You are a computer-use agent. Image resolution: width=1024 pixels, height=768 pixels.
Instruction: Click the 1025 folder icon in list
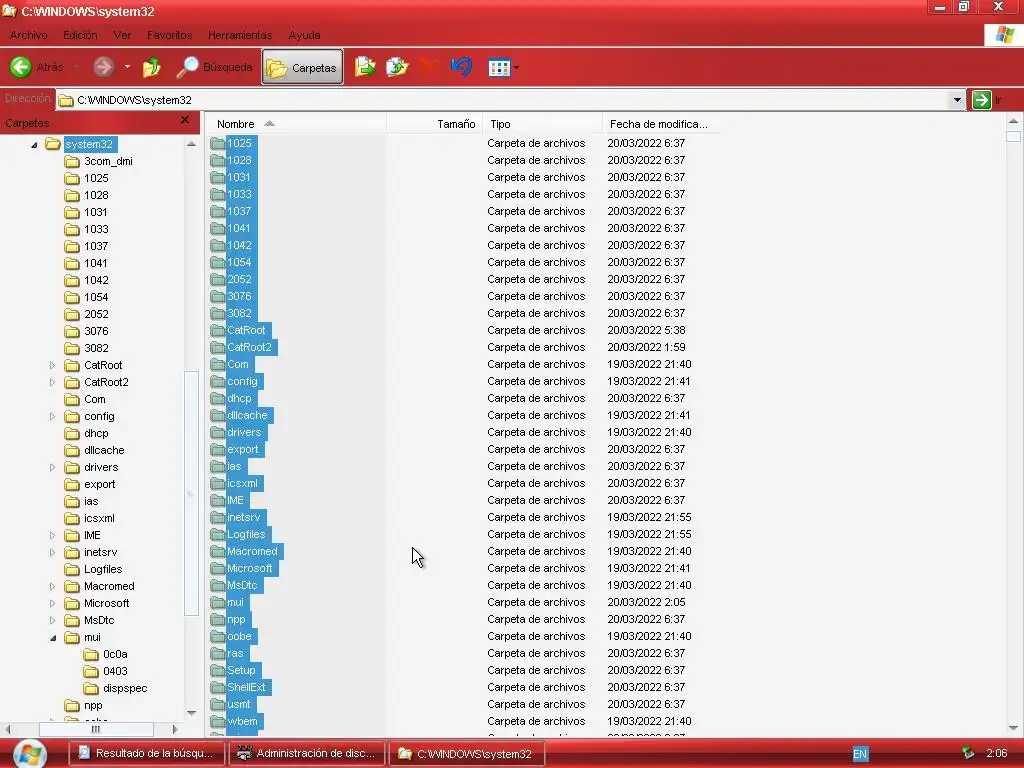pyautogui.click(x=217, y=143)
